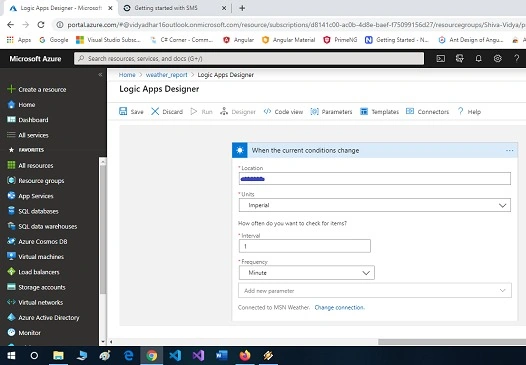Click the Home icon in Azure sidebar
Image resolution: width=526 pixels, height=365 pixels.
click(x=11, y=104)
